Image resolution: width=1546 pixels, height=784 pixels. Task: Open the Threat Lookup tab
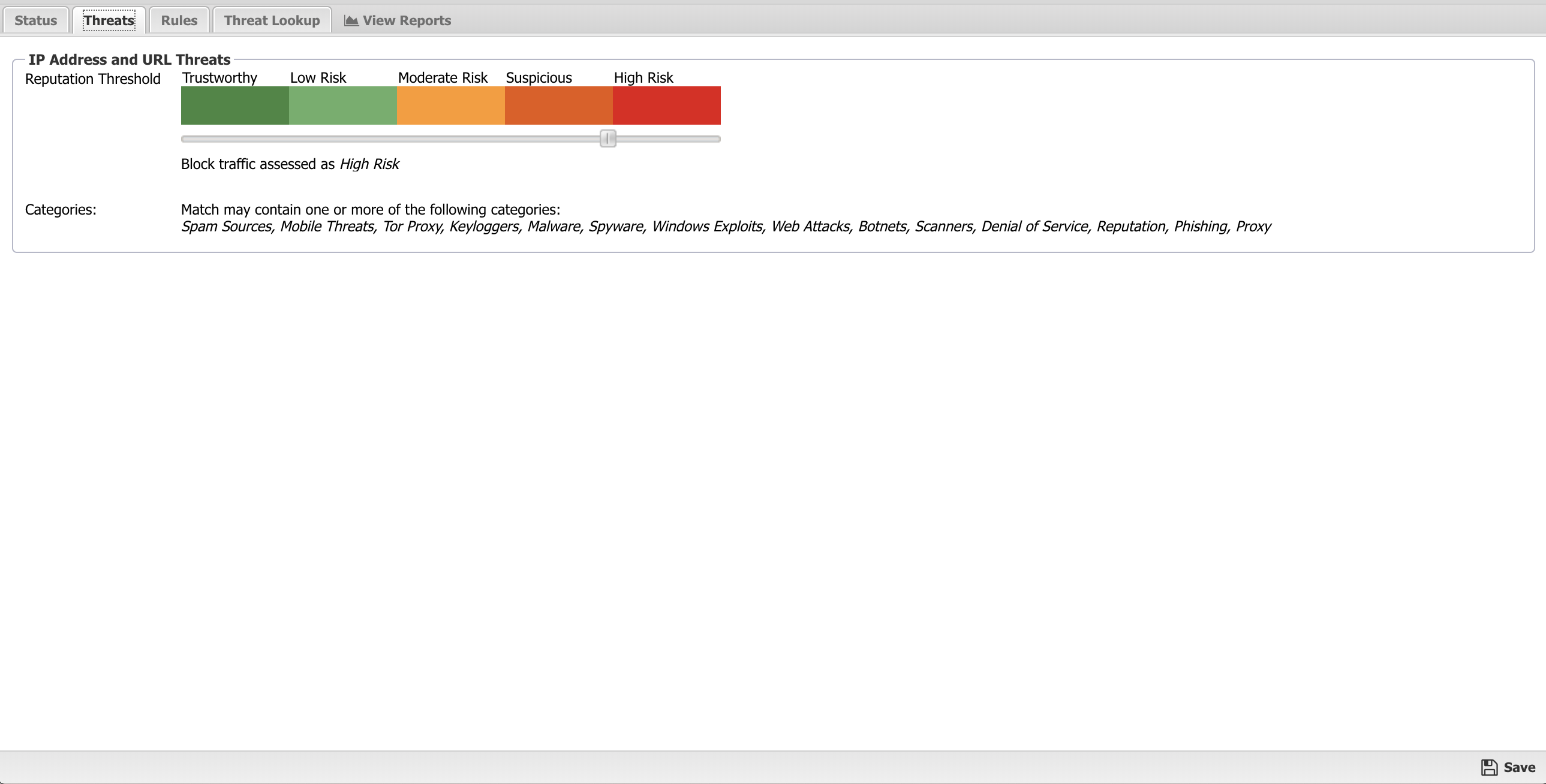point(272,20)
